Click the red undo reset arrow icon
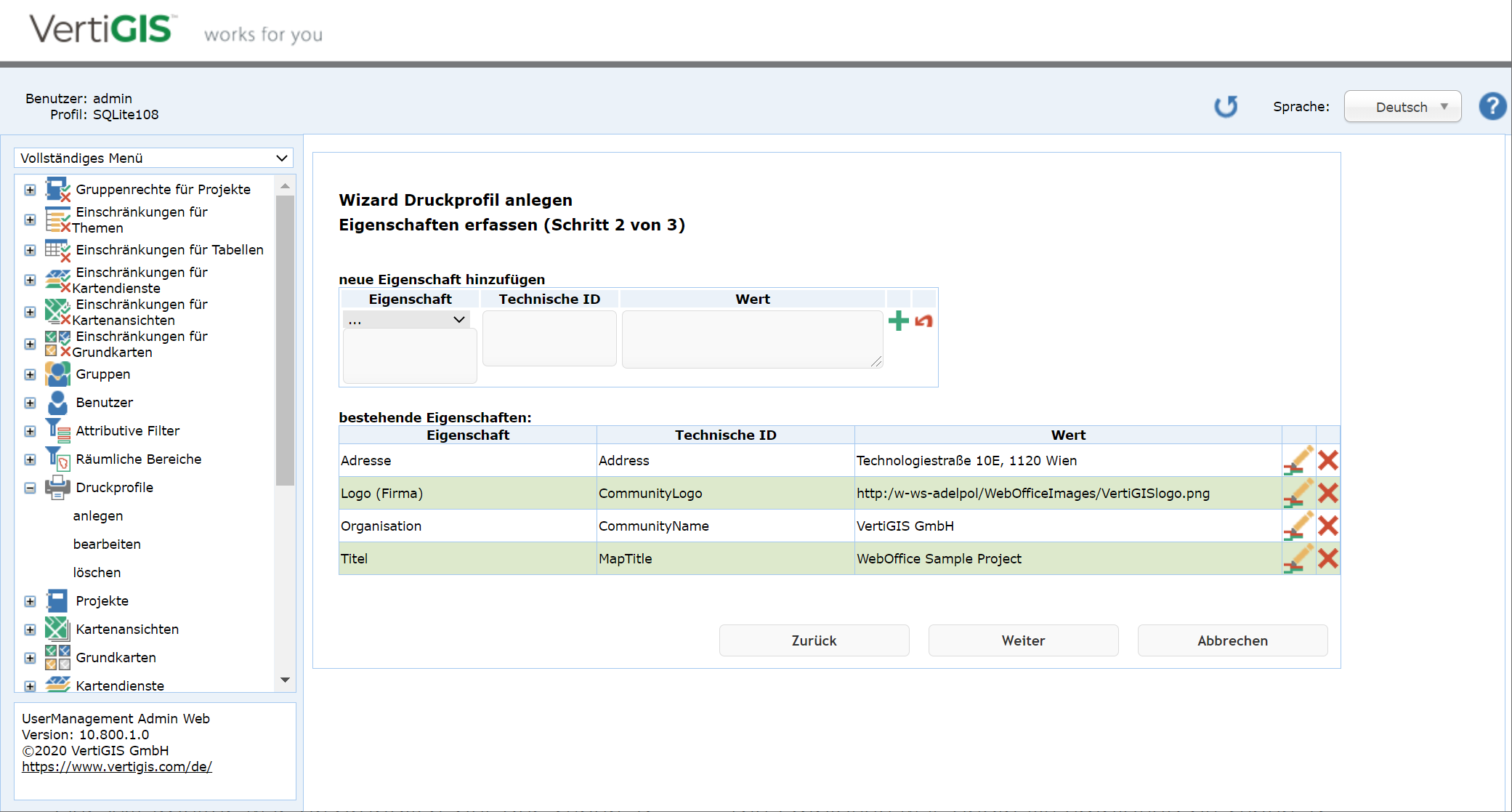This screenshot has height=812, width=1512. click(923, 321)
